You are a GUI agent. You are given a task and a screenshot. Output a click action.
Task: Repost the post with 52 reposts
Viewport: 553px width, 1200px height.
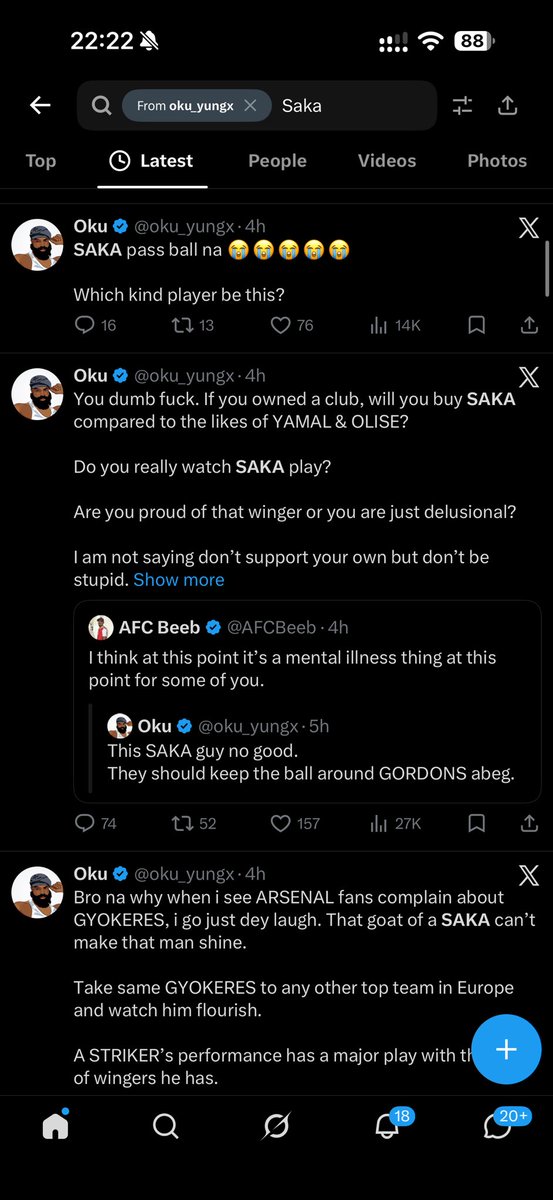[x=194, y=823]
